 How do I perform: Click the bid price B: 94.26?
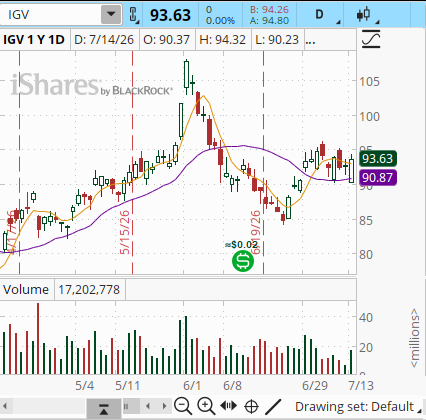[269, 10]
